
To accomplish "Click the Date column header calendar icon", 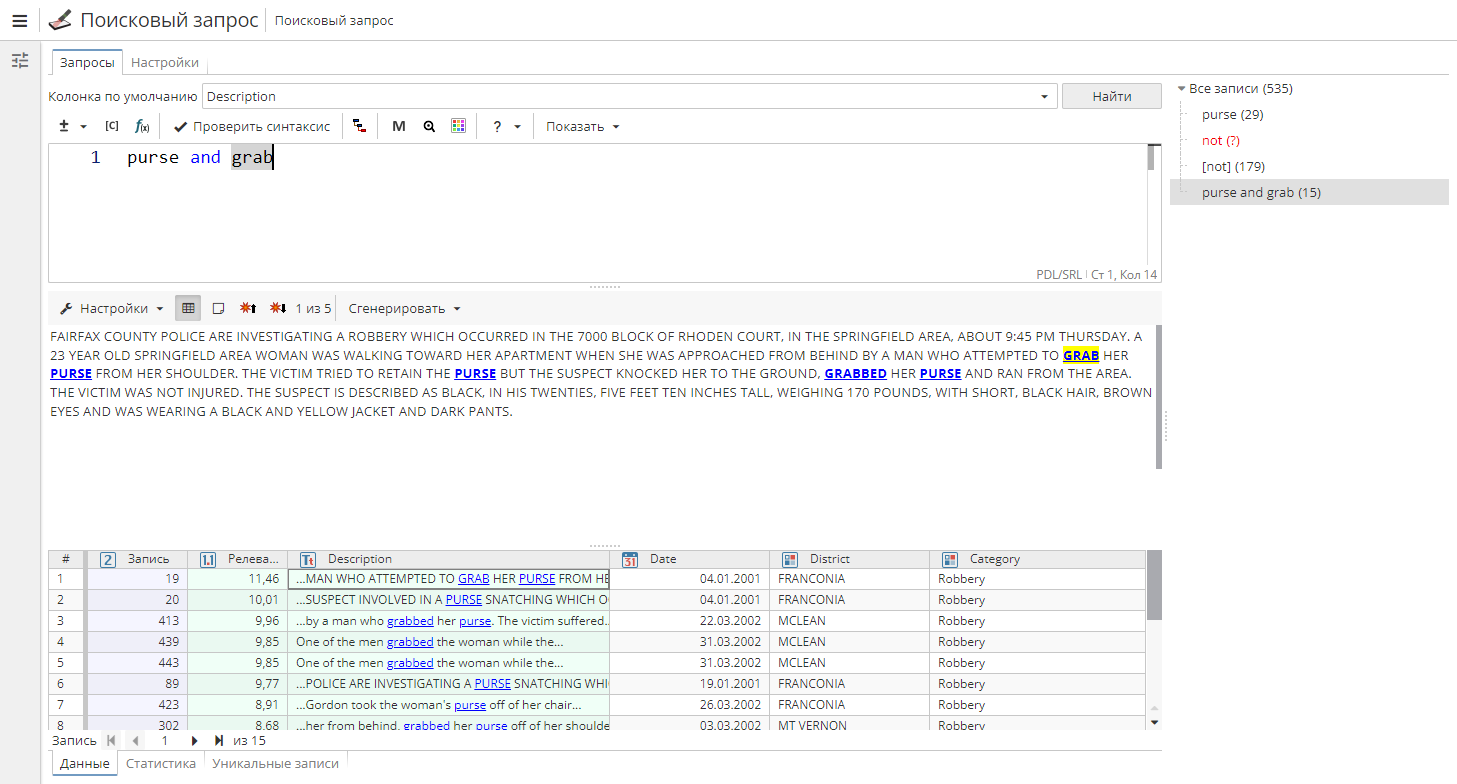I will point(630,559).
